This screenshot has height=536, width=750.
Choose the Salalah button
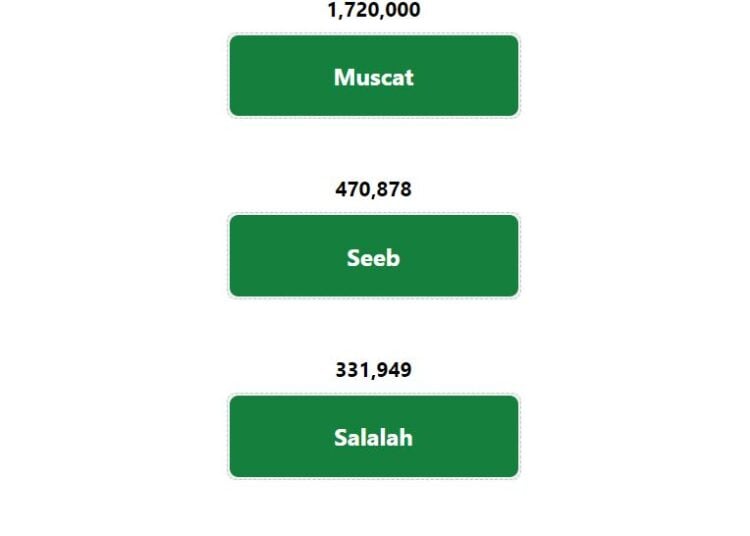[x=374, y=436]
